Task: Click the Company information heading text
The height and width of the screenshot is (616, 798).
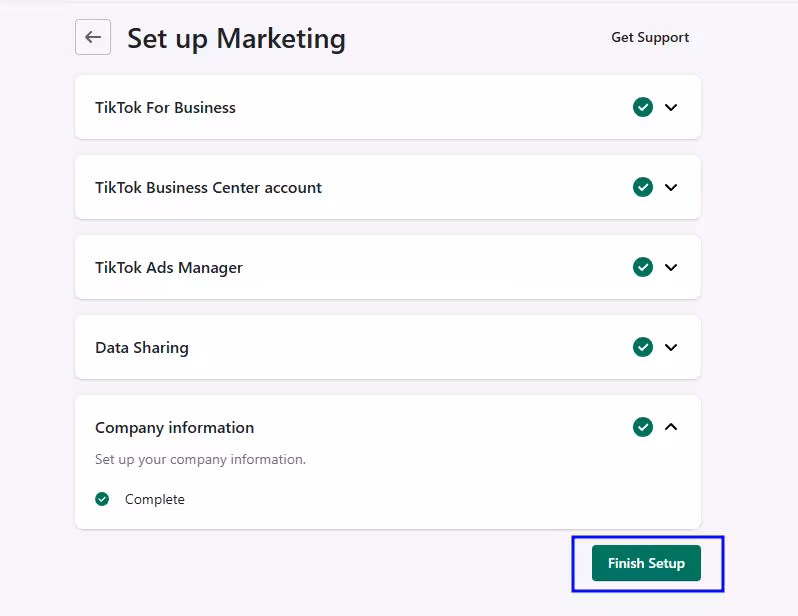Action: 174,427
